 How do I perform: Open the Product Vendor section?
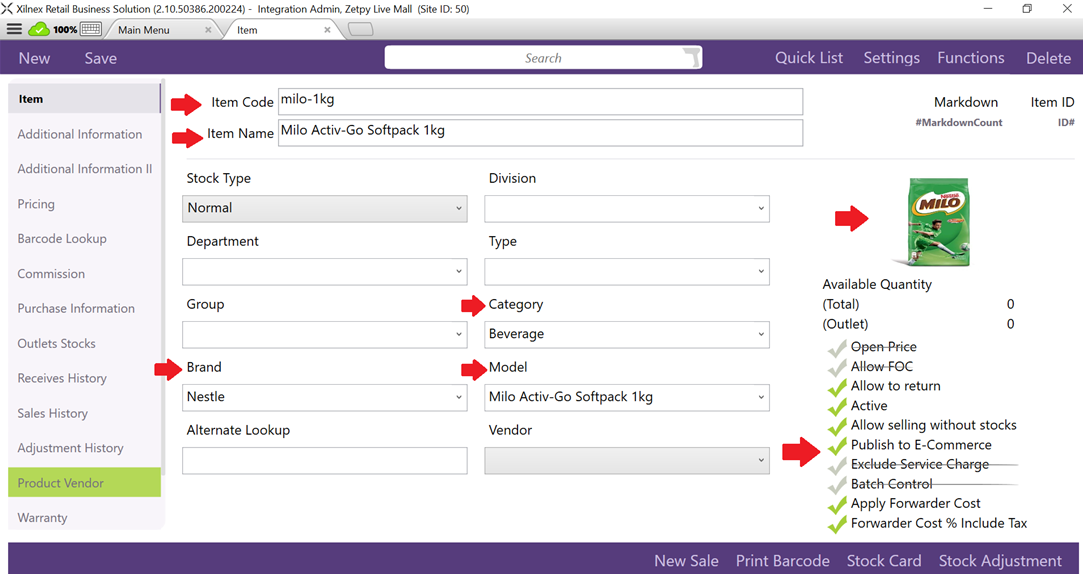[x=84, y=483]
